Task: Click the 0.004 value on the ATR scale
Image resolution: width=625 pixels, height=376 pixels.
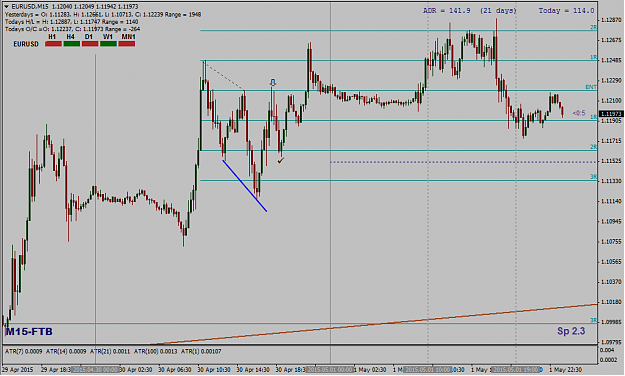Action: click(607, 350)
